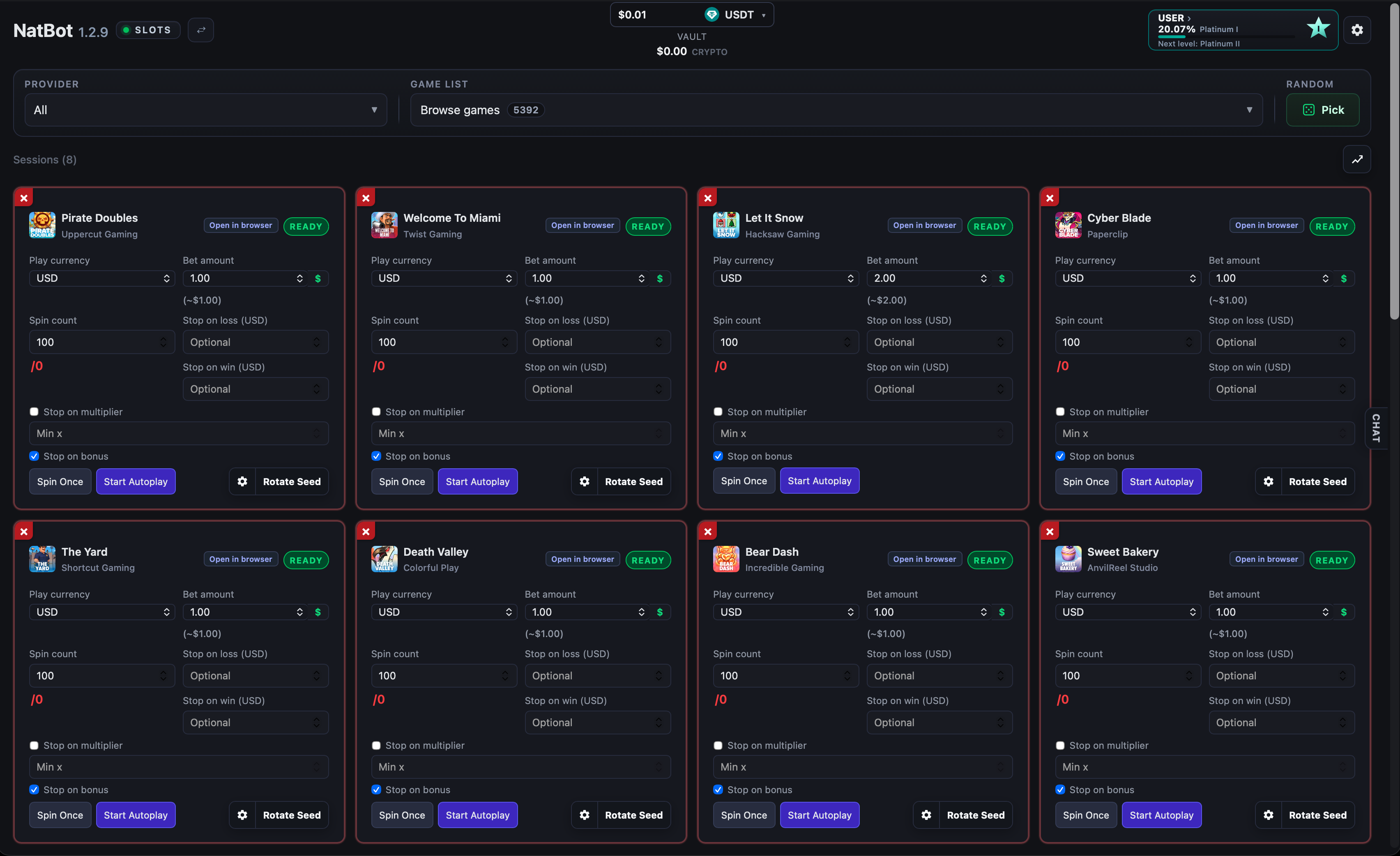This screenshot has height=856, width=1400.
Task: Expand the Browse games list dropdown
Action: pyautogui.click(x=836, y=110)
